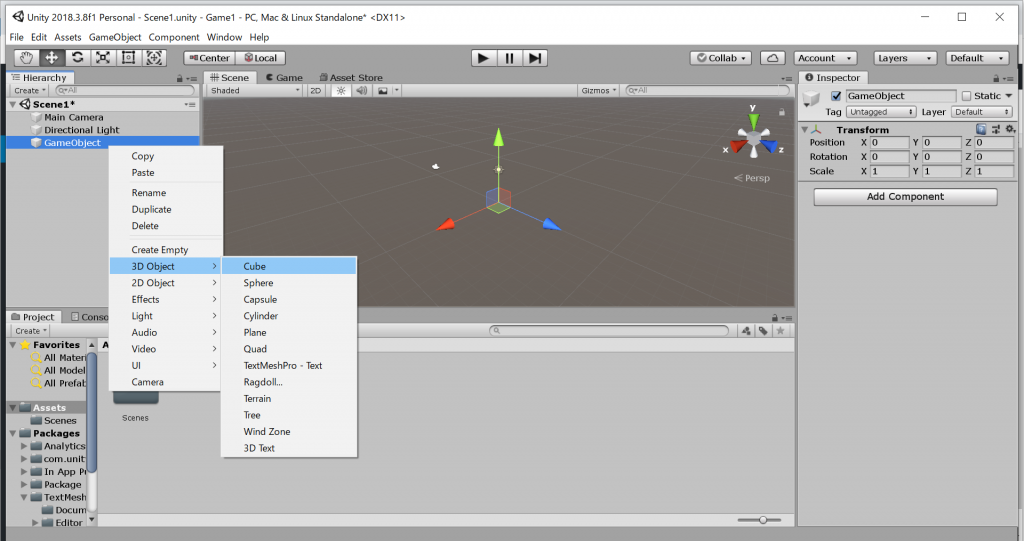
Task: Click the scene orientation gizmo
Action: point(754,137)
